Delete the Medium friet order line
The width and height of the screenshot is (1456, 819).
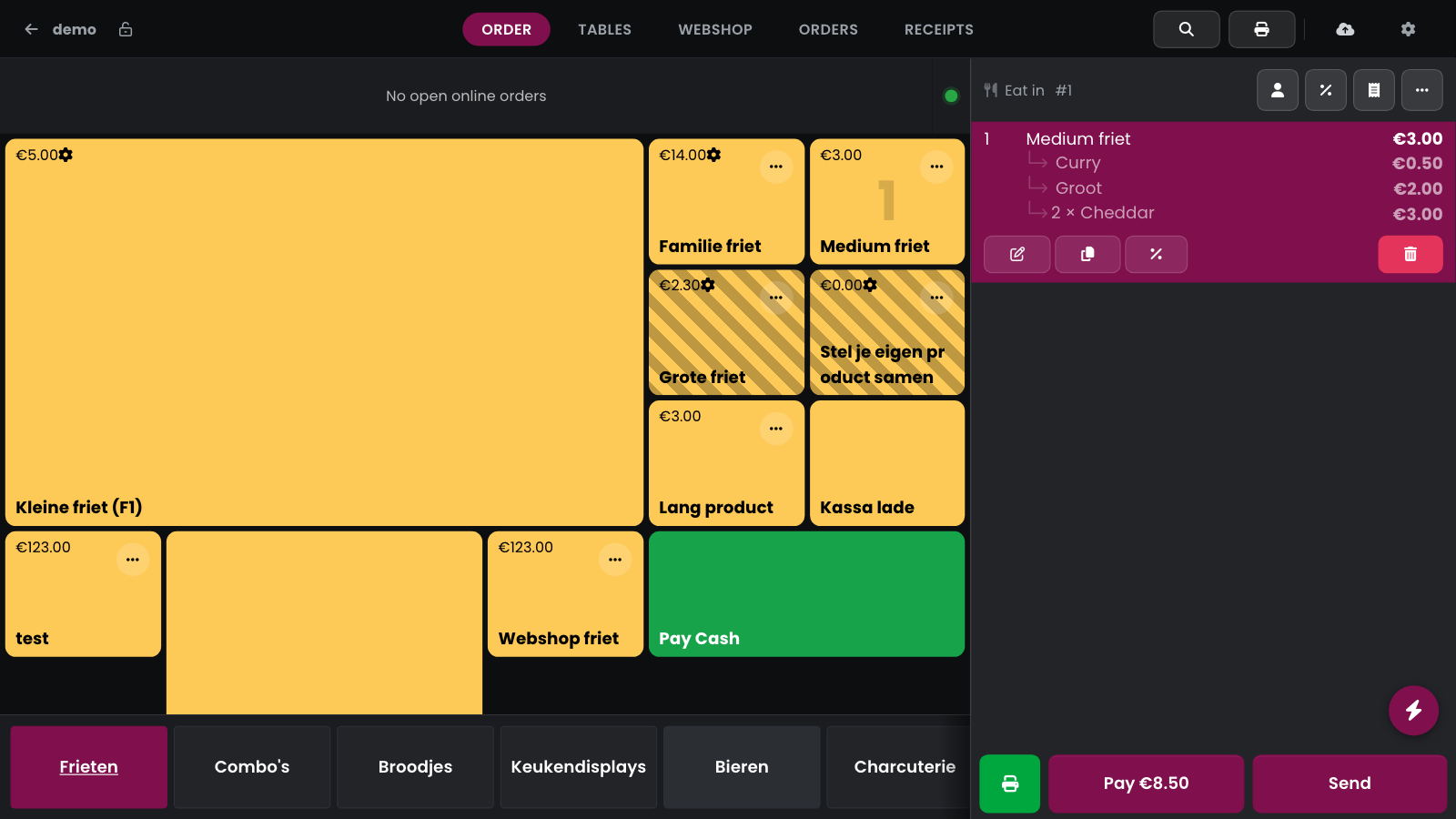point(1410,255)
